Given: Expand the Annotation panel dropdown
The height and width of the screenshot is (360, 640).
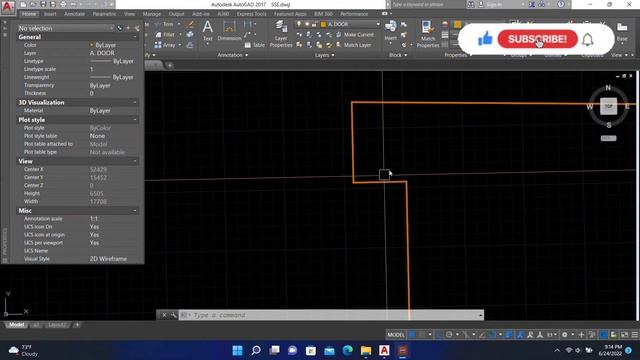Looking at the screenshot, I should pyautogui.click(x=233, y=55).
